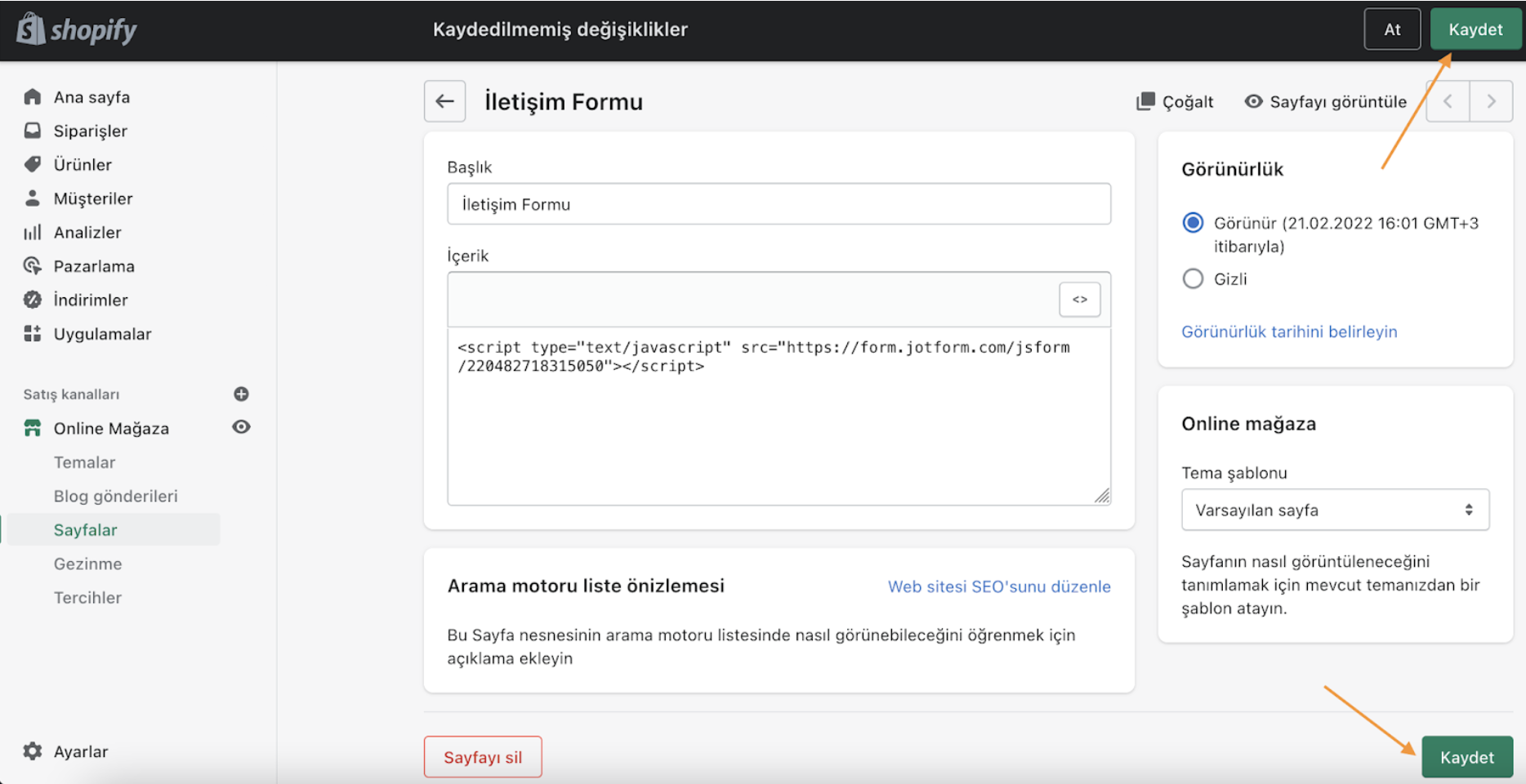Click the İndirimler discount badge icon
This screenshot has height=784, width=1526.
33,300
